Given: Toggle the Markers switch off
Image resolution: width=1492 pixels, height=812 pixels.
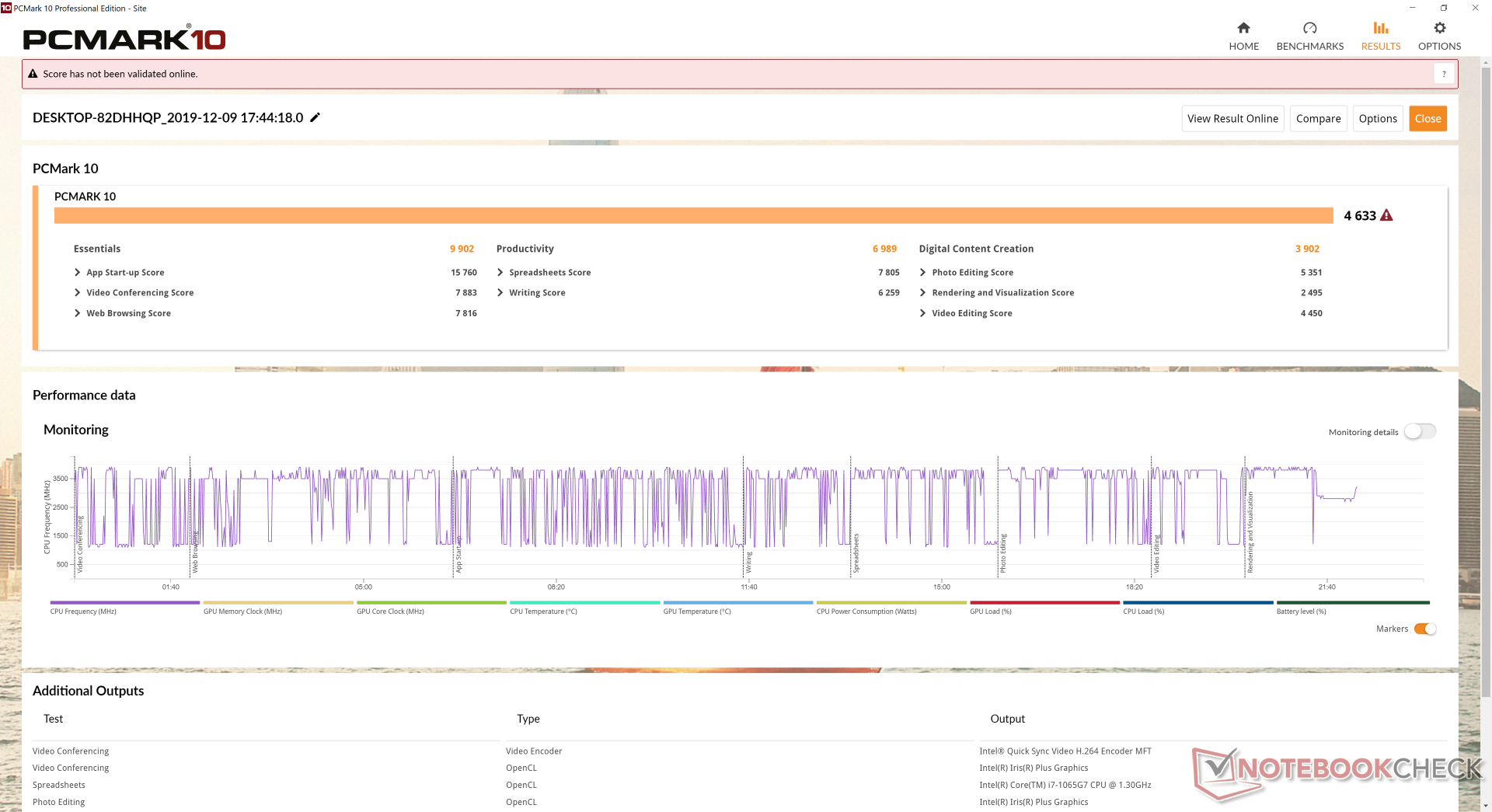Looking at the screenshot, I should point(1425,629).
